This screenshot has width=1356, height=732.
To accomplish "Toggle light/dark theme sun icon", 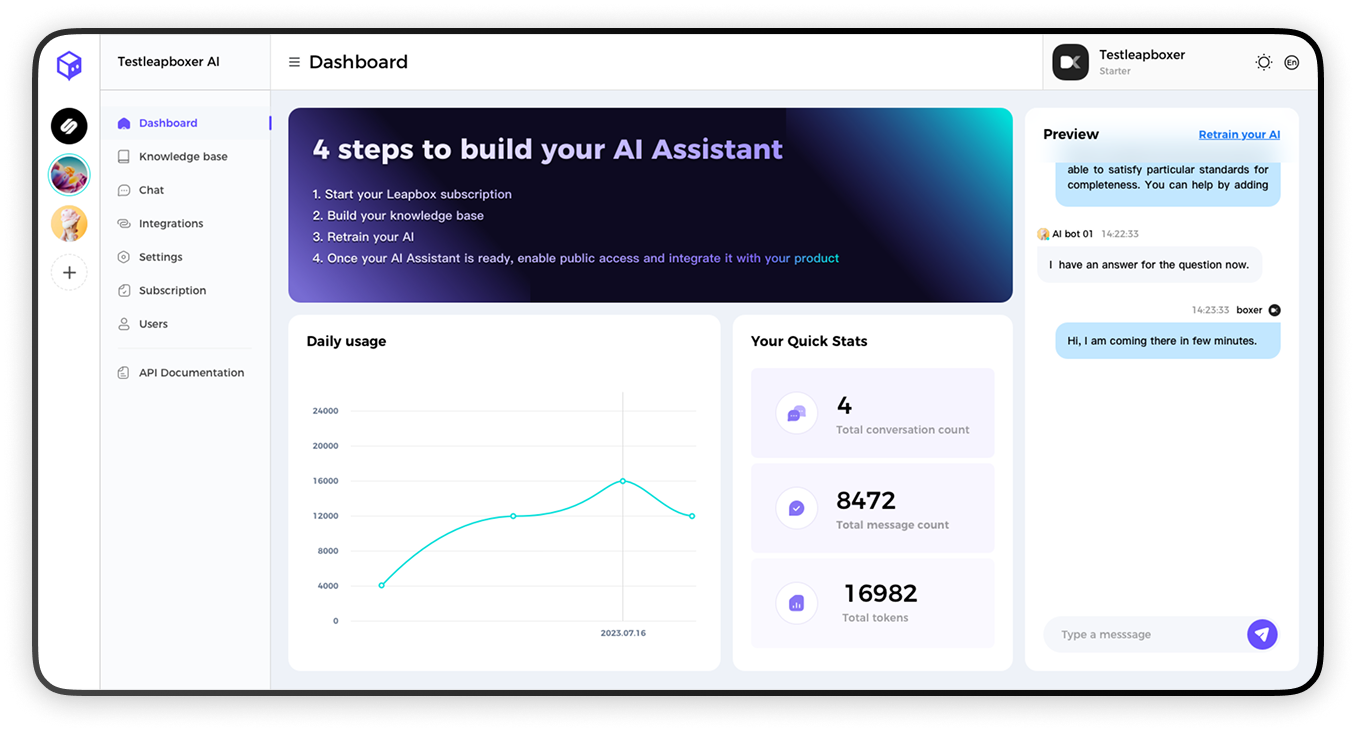I will coord(1264,62).
